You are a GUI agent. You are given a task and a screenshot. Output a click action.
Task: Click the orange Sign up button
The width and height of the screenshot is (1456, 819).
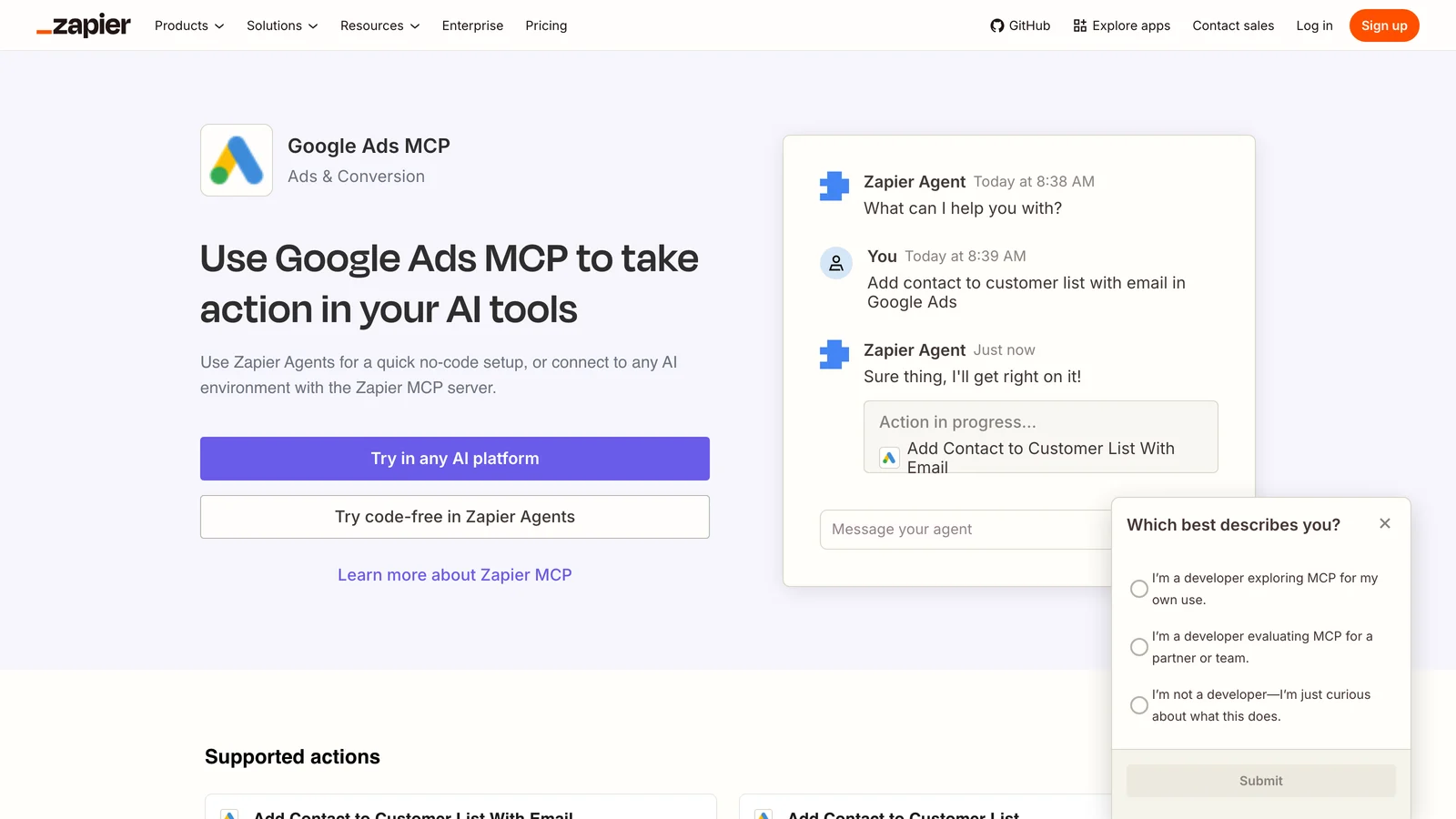click(1384, 25)
